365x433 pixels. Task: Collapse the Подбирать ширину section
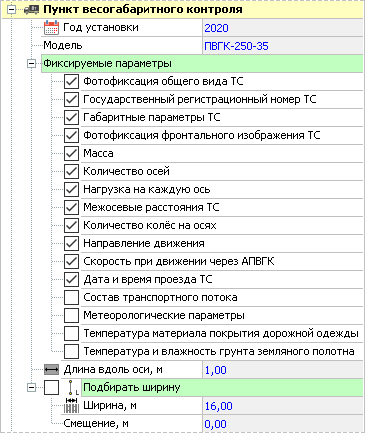coord(31,388)
